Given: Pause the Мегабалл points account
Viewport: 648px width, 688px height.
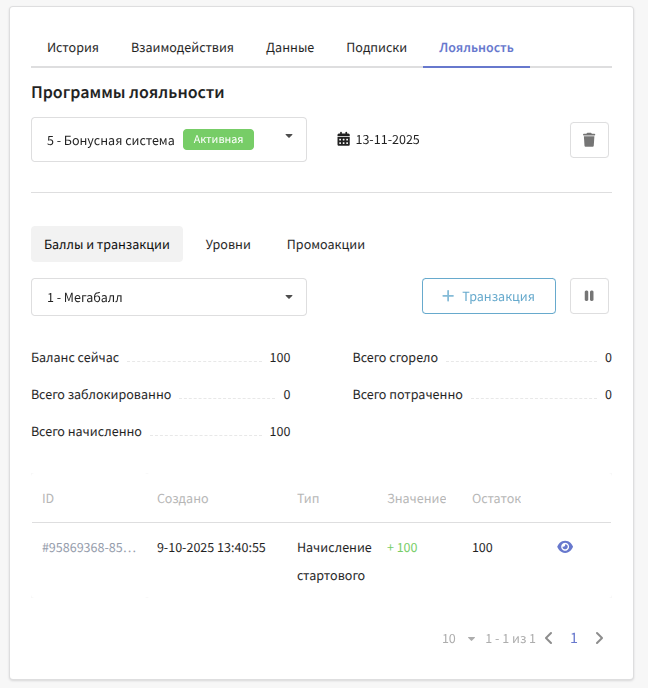Looking at the screenshot, I should coord(589,296).
